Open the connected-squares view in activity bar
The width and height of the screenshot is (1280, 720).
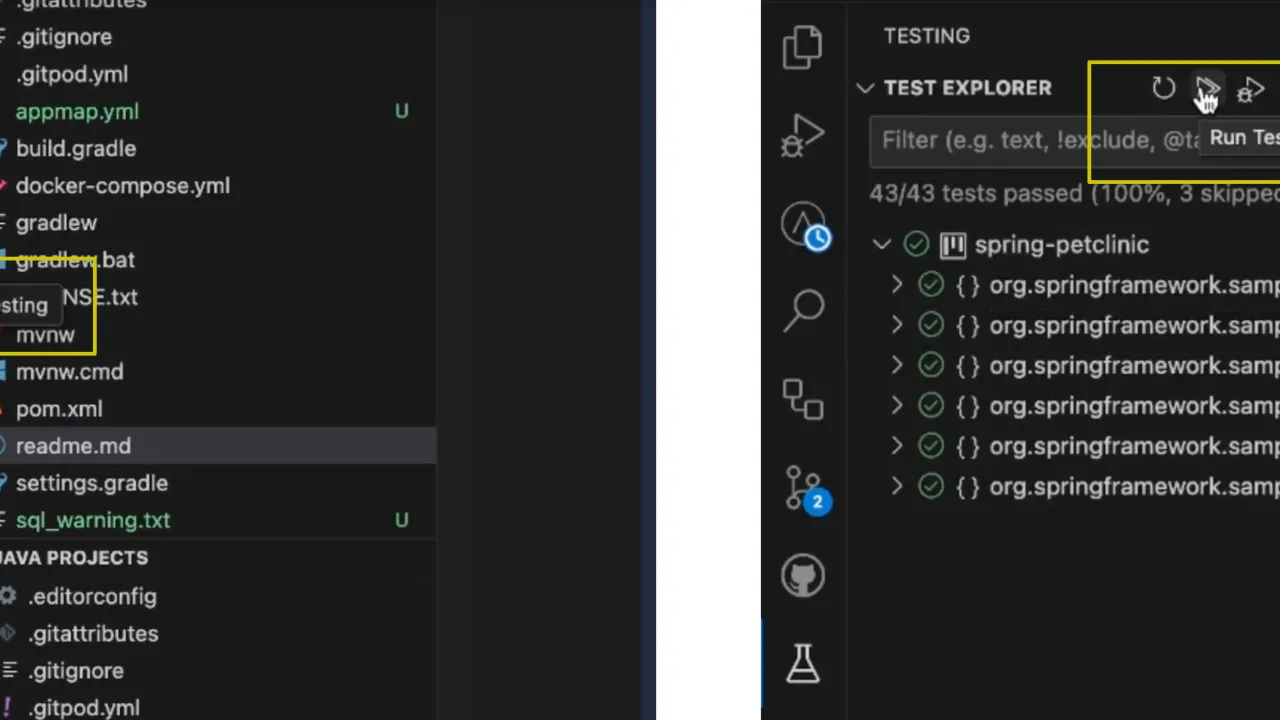pos(803,399)
